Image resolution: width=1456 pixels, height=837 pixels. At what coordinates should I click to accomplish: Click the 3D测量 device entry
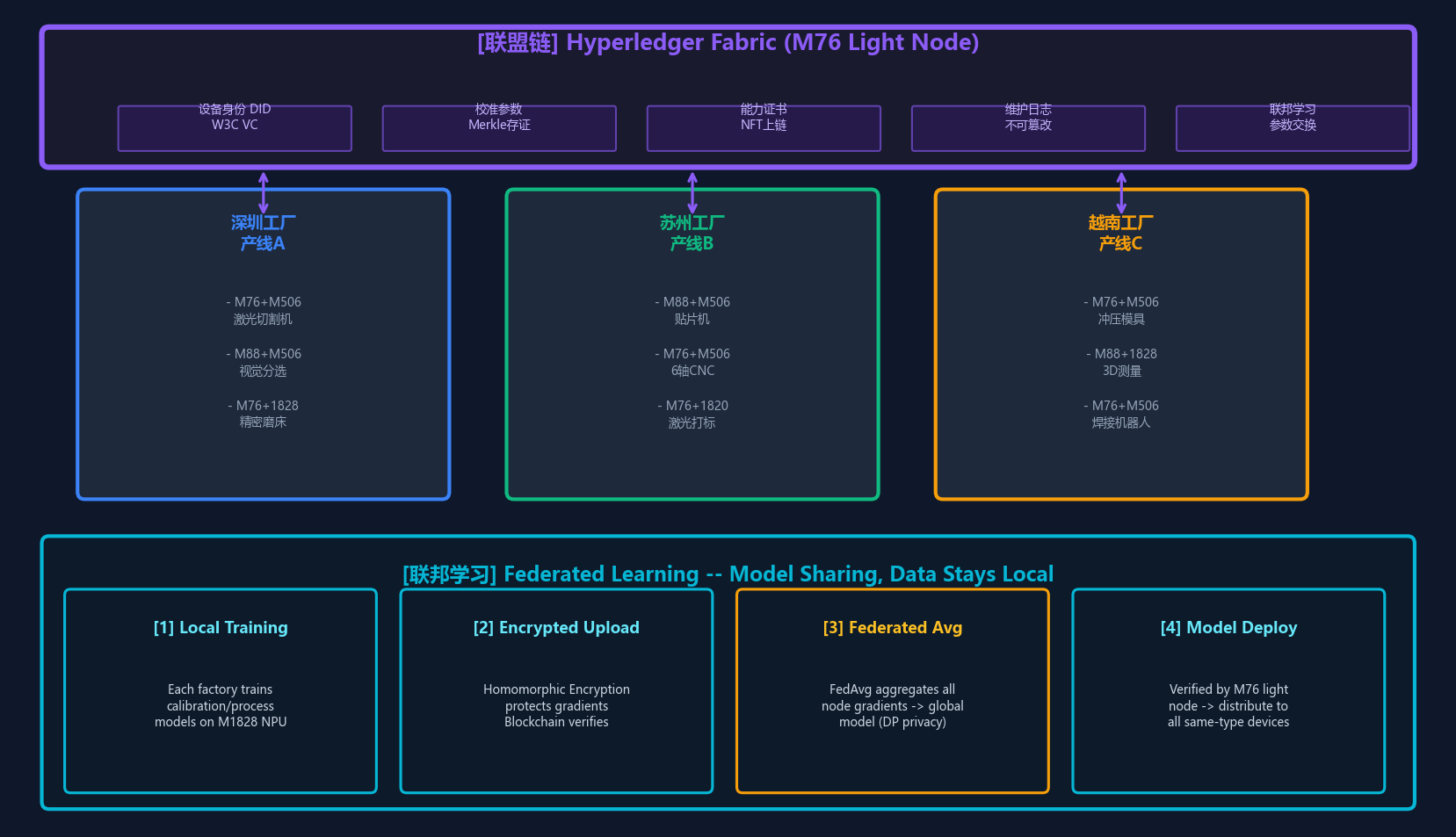click(x=1120, y=363)
